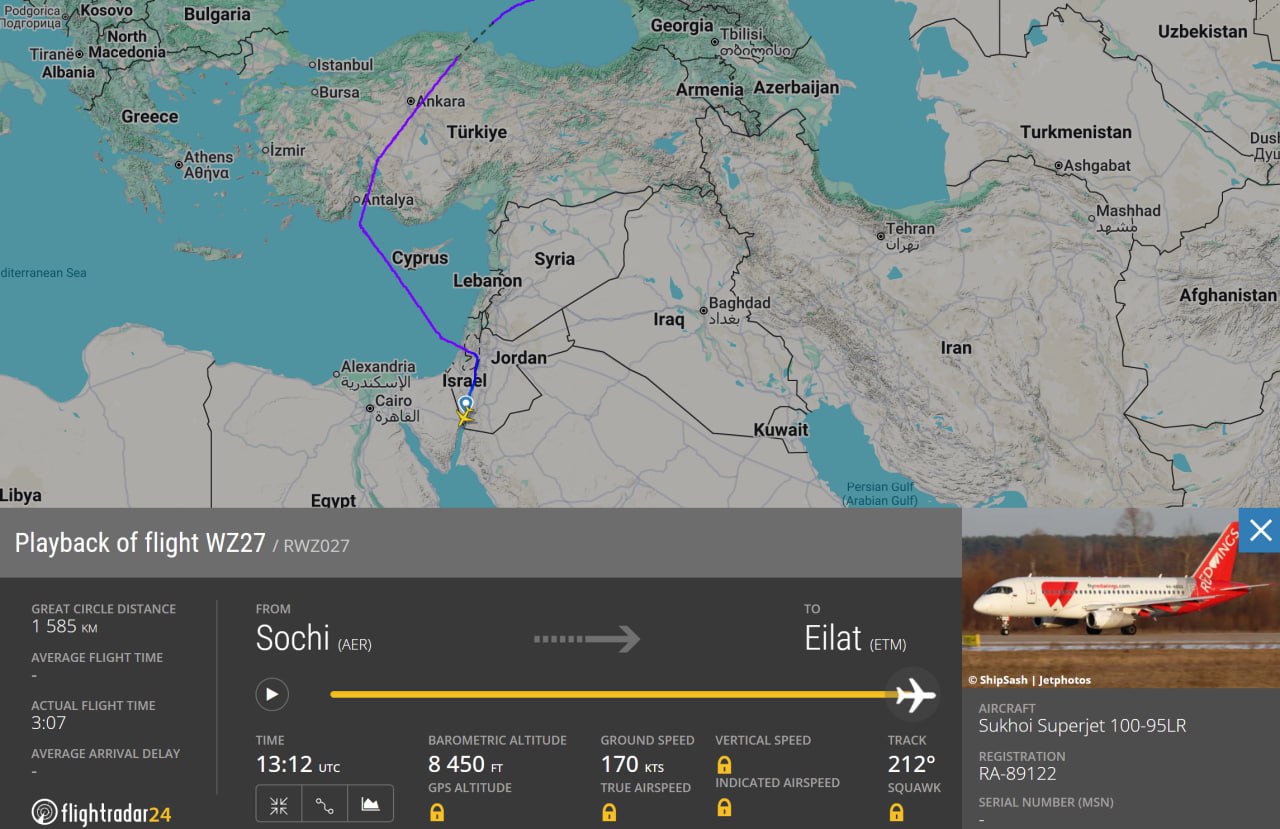Viewport: 1280px width, 829px height.
Task: Click the squawk lock icon
Action: [x=896, y=812]
